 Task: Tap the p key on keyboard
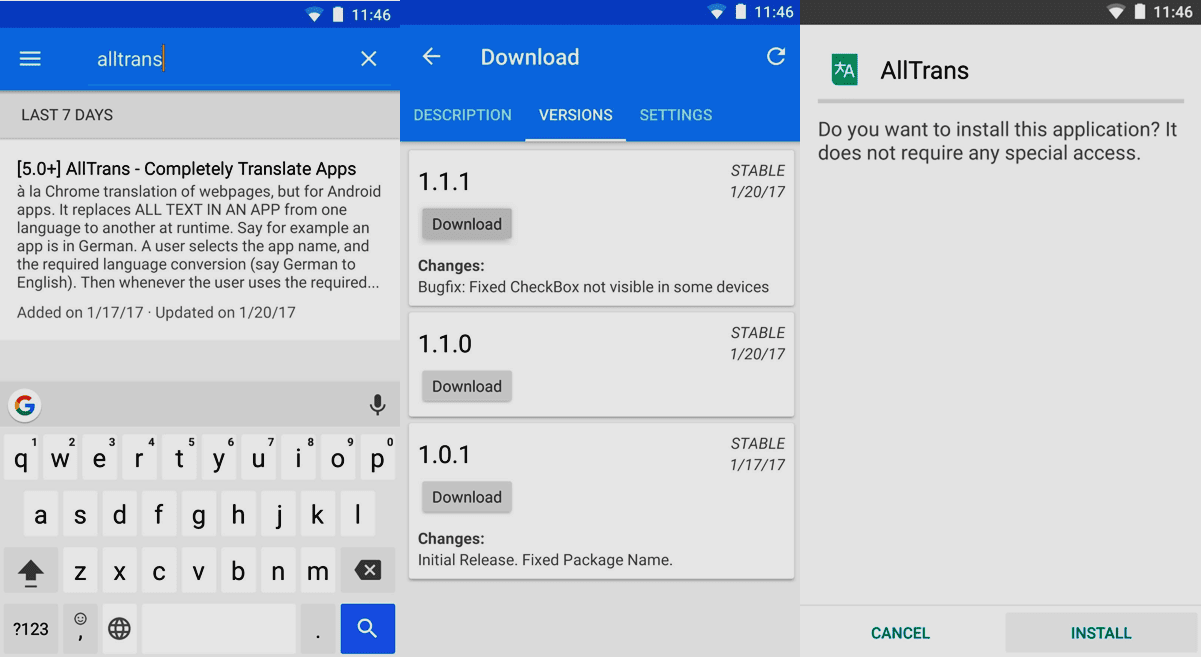[x=378, y=459]
